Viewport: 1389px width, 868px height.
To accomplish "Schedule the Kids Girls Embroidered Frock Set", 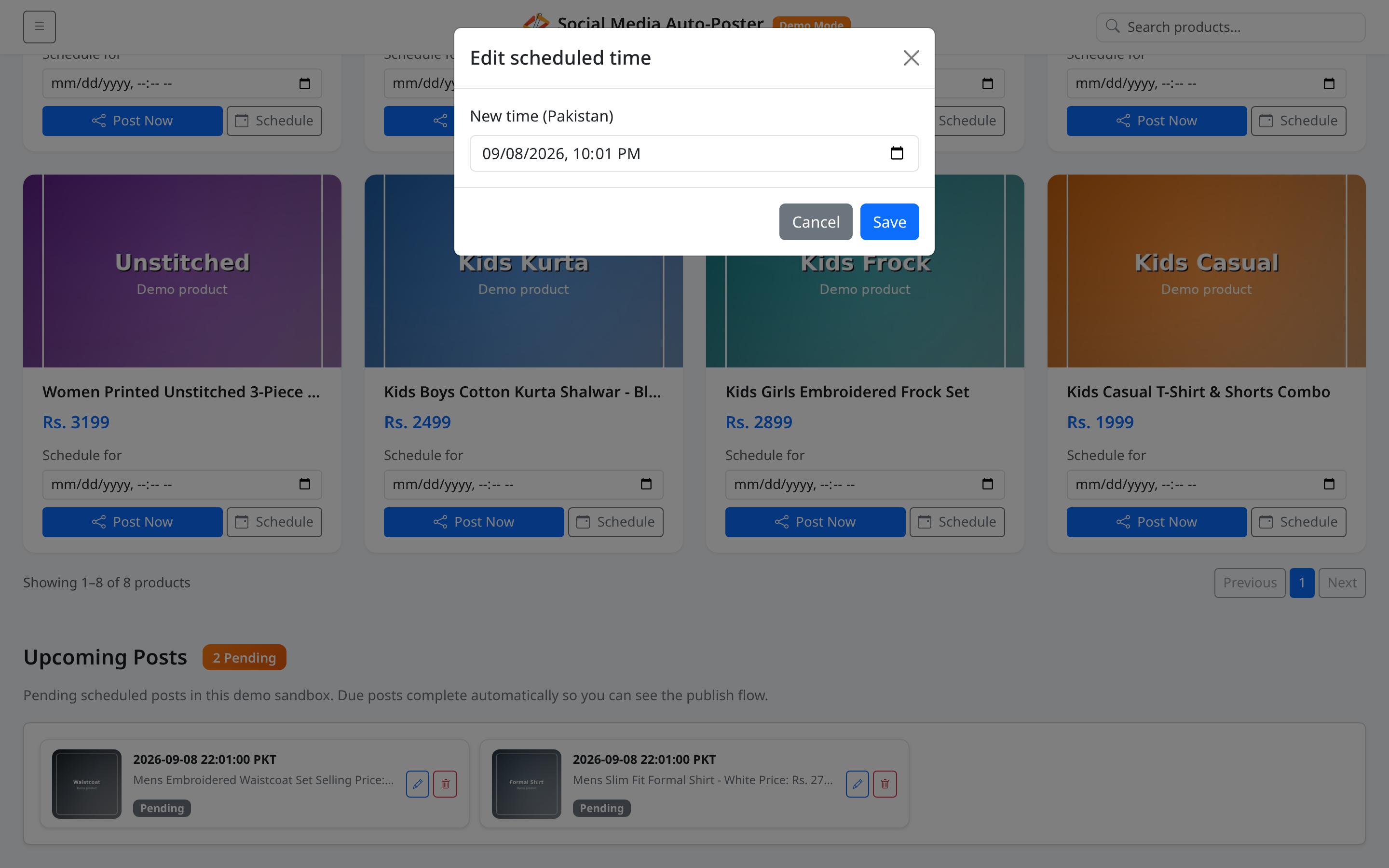I will click(x=957, y=522).
